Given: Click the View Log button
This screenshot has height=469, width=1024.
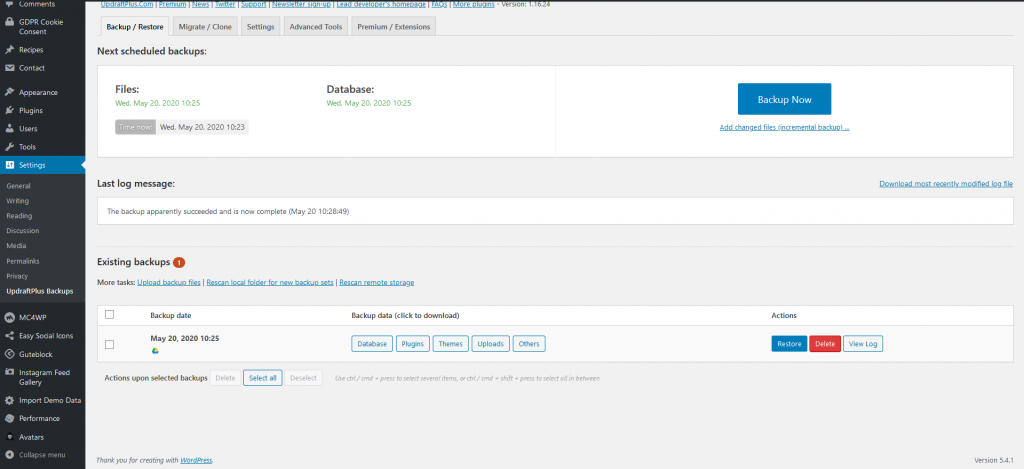Looking at the screenshot, I should [863, 344].
